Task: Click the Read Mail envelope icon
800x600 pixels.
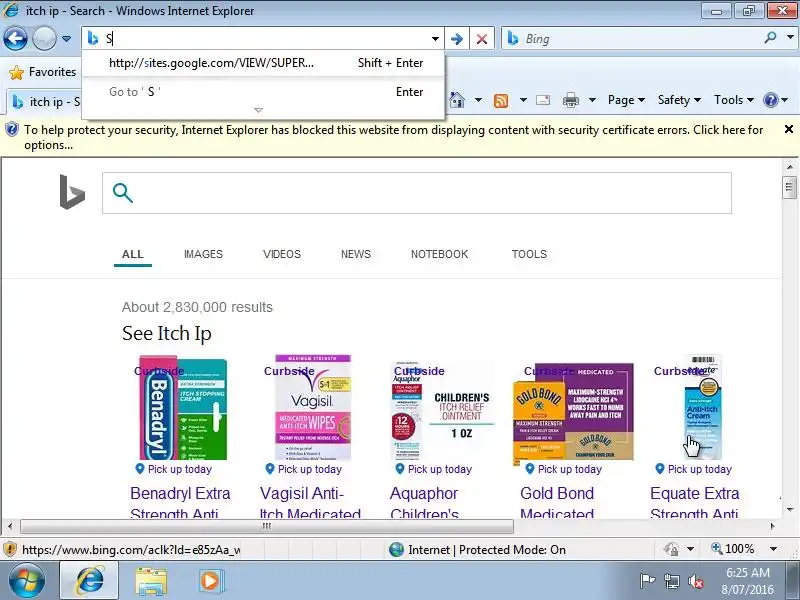Action: click(x=543, y=100)
